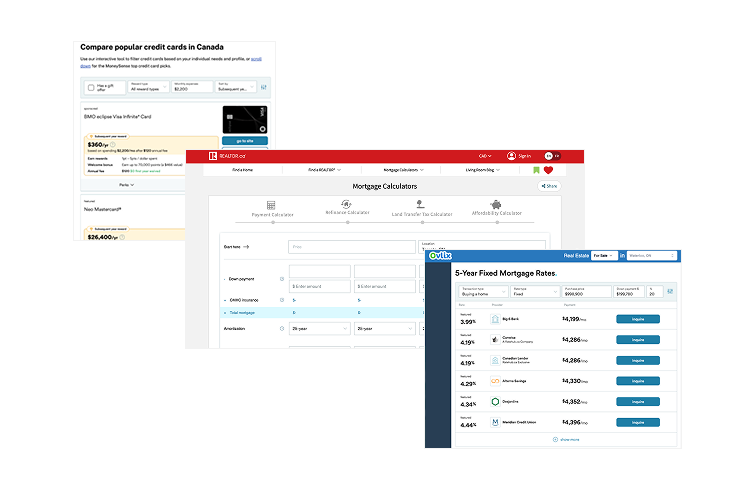
Task: Select the BMO eclipse Visa Infinite card image
Action: pos(245,119)
